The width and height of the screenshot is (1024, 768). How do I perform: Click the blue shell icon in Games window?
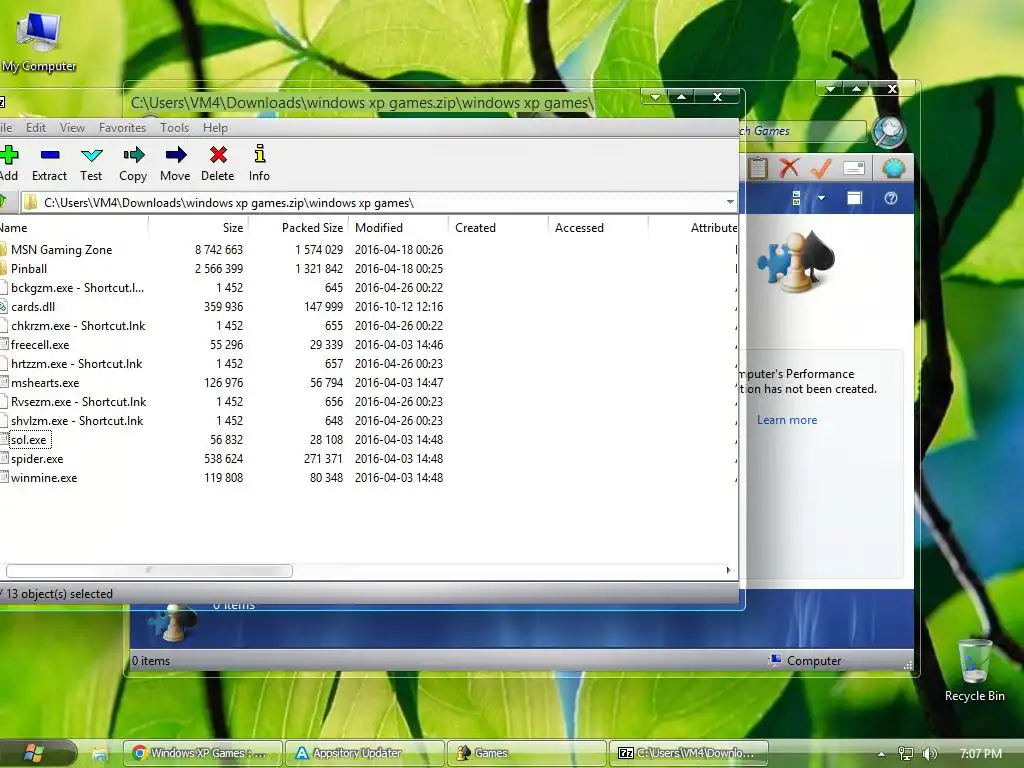pos(893,168)
